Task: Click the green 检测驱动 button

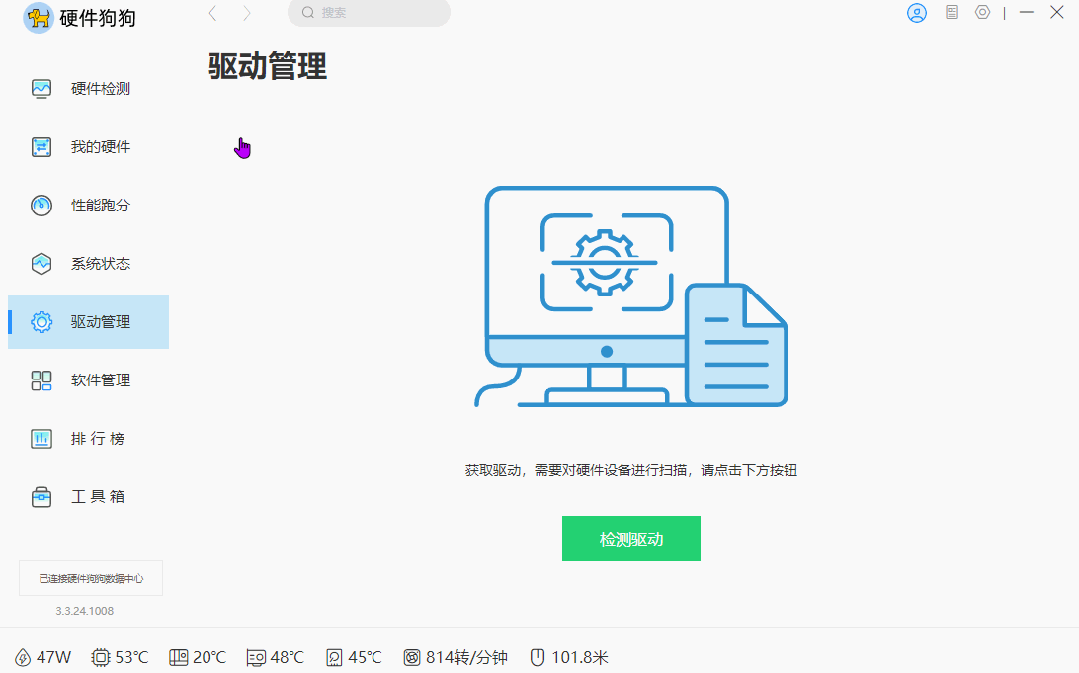Action: pyautogui.click(x=631, y=538)
